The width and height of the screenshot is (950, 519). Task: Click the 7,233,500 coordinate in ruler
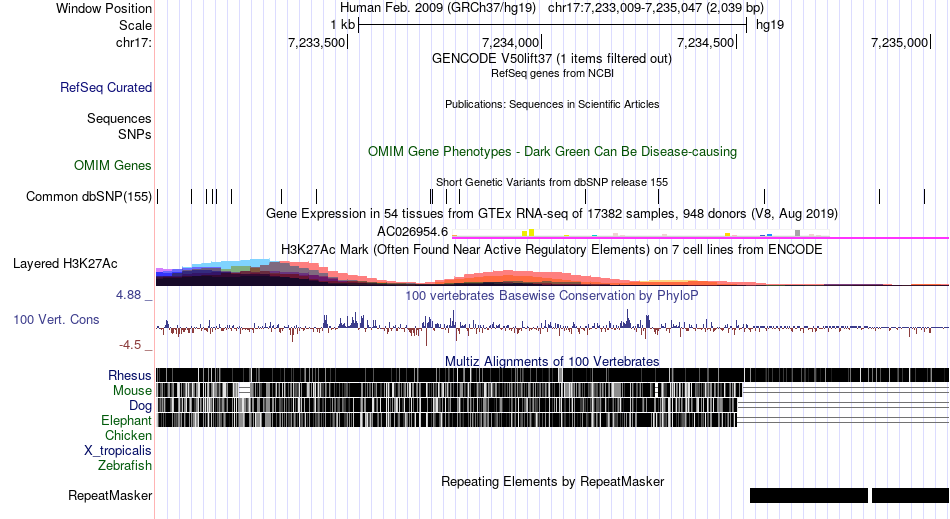(316, 42)
